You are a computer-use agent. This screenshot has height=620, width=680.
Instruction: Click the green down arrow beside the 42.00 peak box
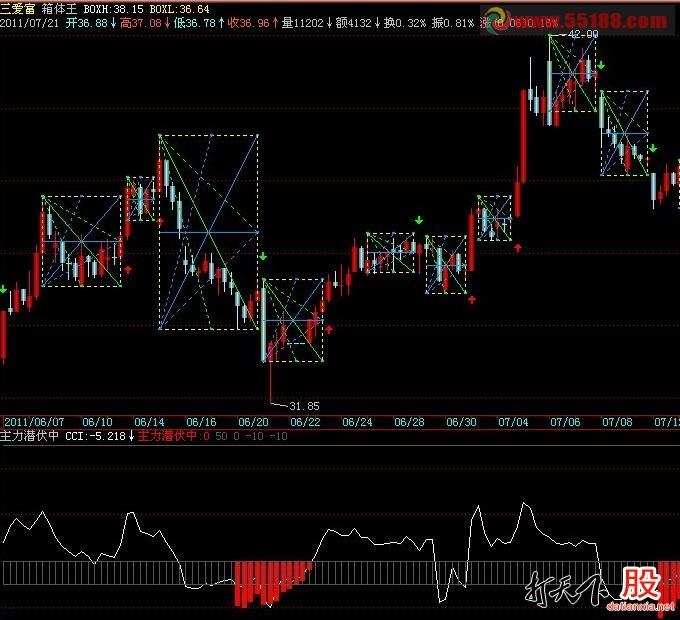(601, 65)
